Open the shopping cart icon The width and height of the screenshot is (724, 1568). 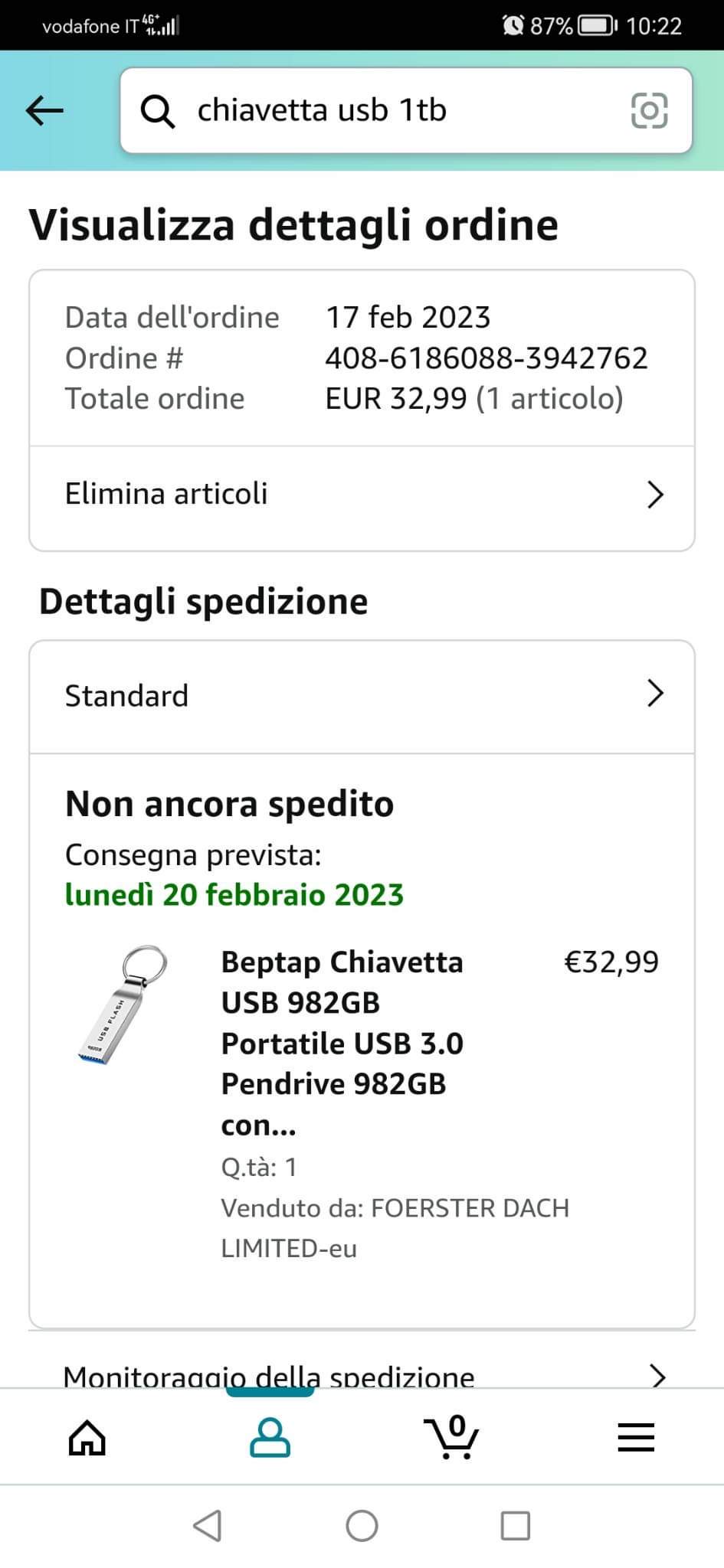point(452,1437)
